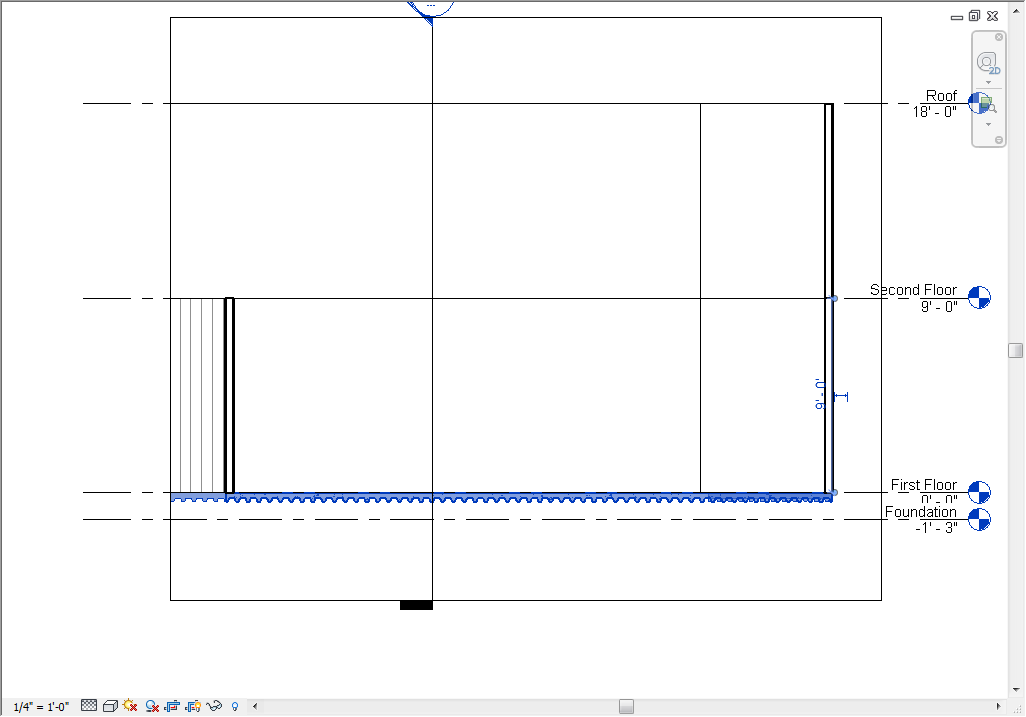Select the -1' - 3" Foundation elevation value
The width and height of the screenshot is (1026, 717).
point(936,528)
